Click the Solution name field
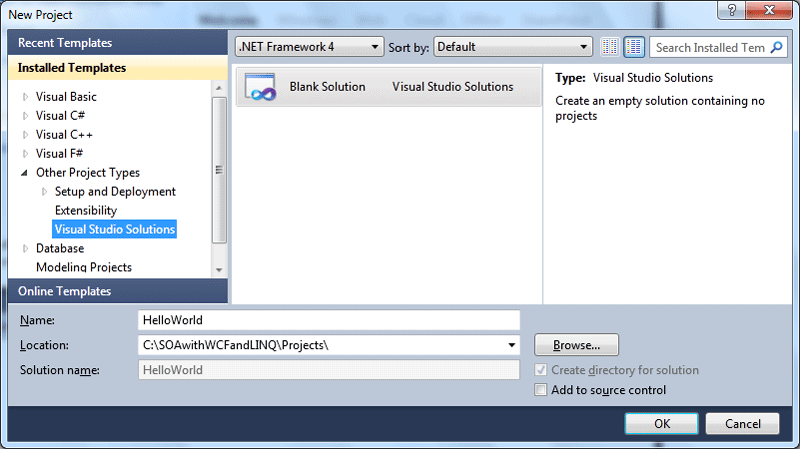The width and height of the screenshot is (800, 449). 329,370
